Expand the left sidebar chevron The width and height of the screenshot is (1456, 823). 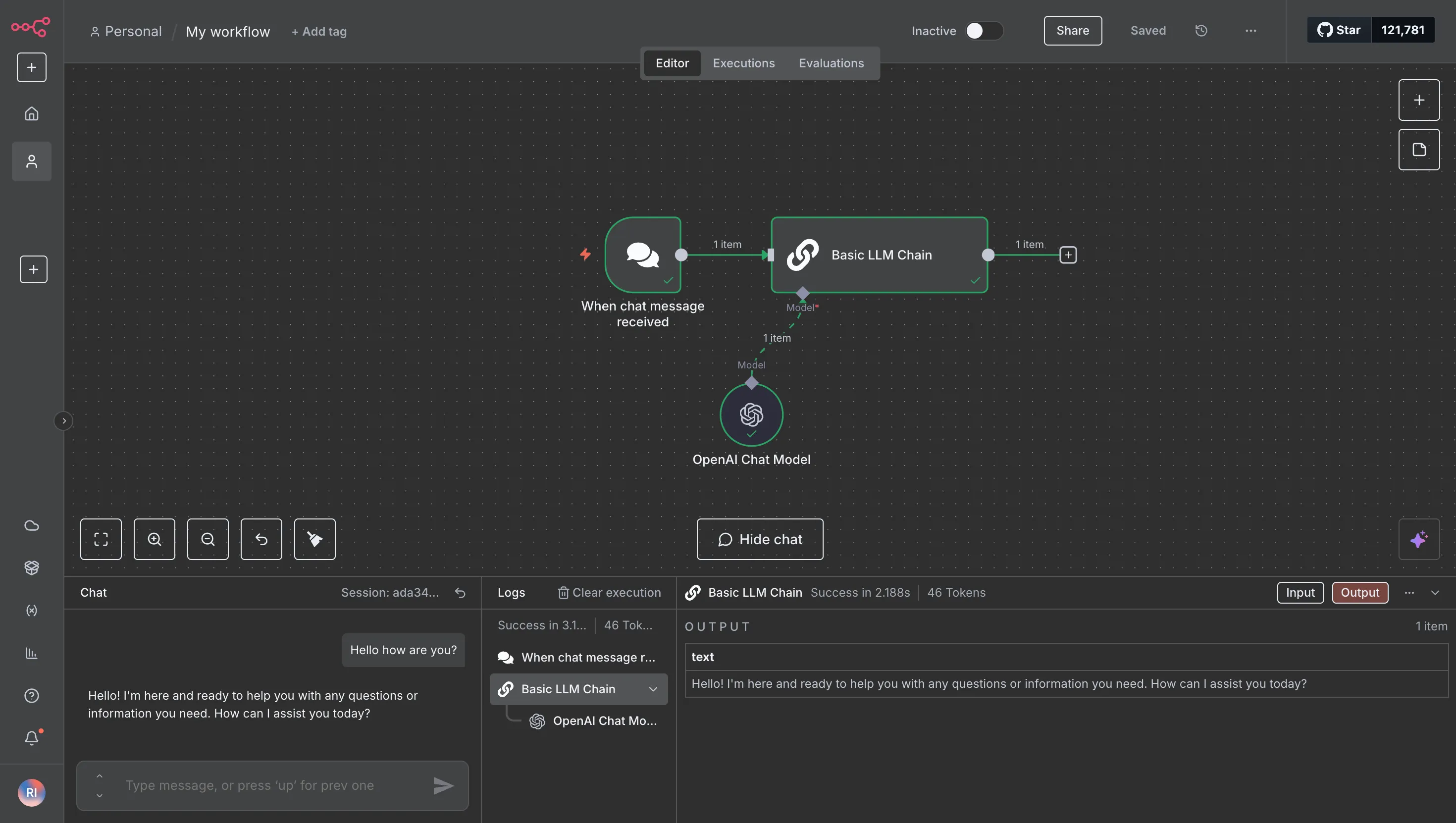64,420
